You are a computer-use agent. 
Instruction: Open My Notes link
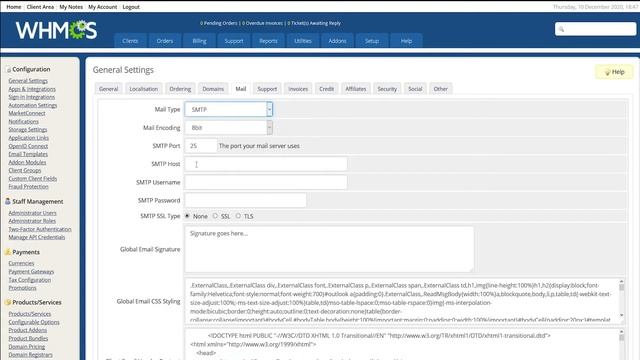[x=71, y=7]
